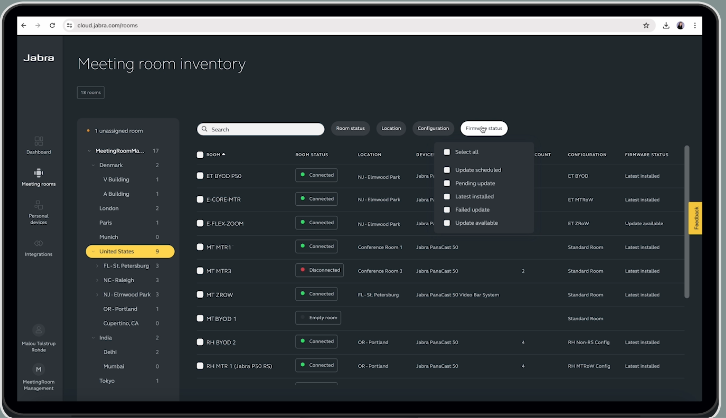
Task: Enable the Update available filter checkbox
Action: pyautogui.click(x=447, y=222)
